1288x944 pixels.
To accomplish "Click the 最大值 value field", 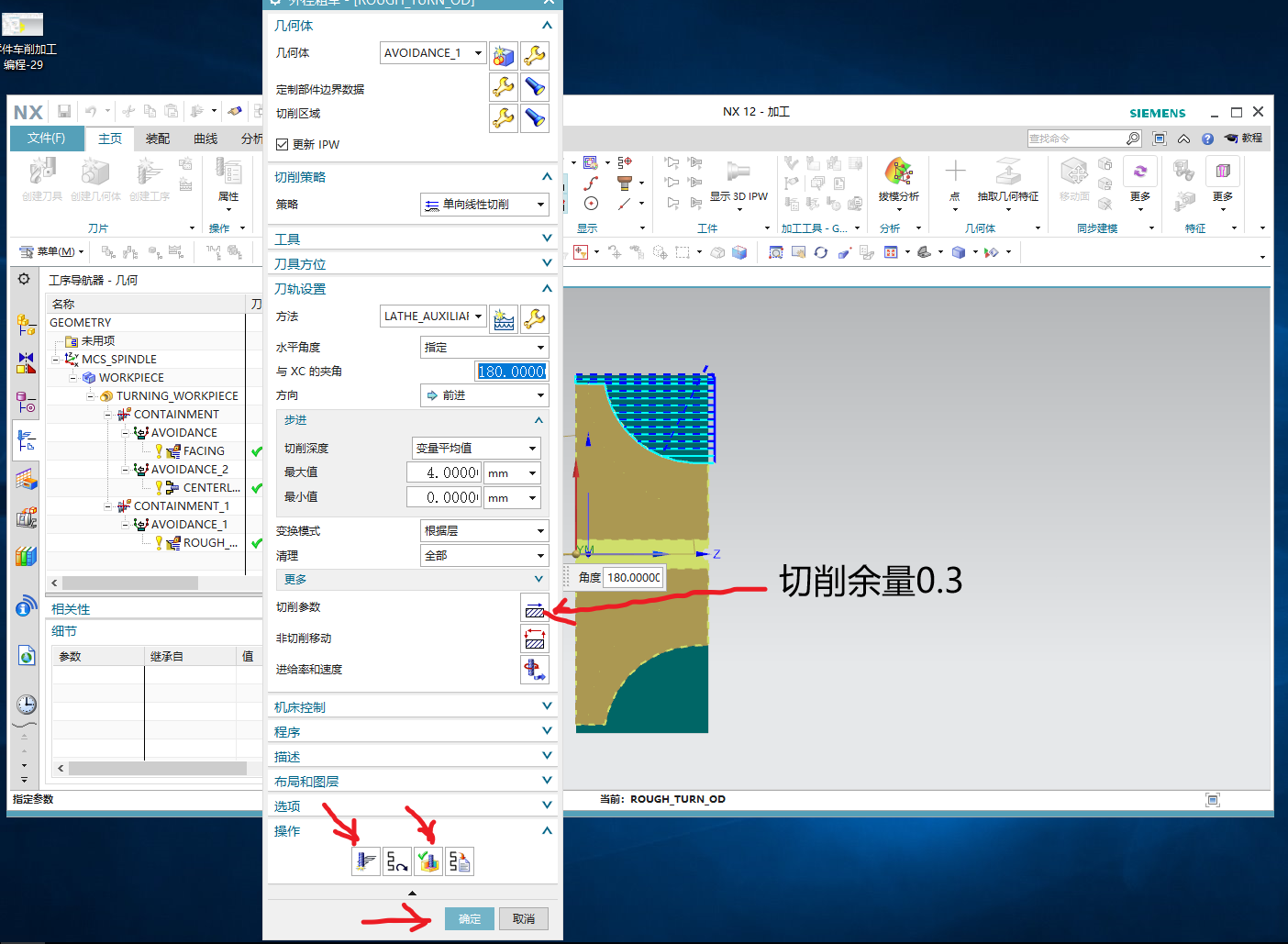I will coord(444,473).
